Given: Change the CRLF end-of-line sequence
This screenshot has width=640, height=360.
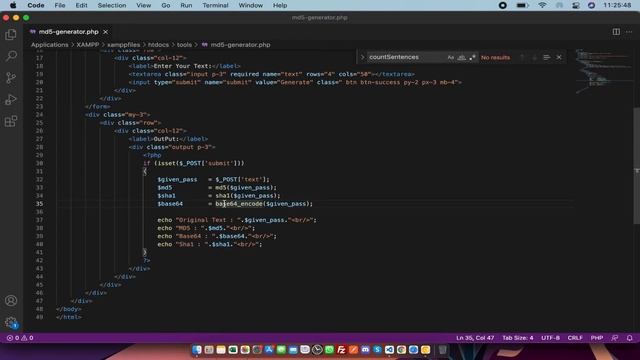Looking at the screenshot, I should pos(575,338).
